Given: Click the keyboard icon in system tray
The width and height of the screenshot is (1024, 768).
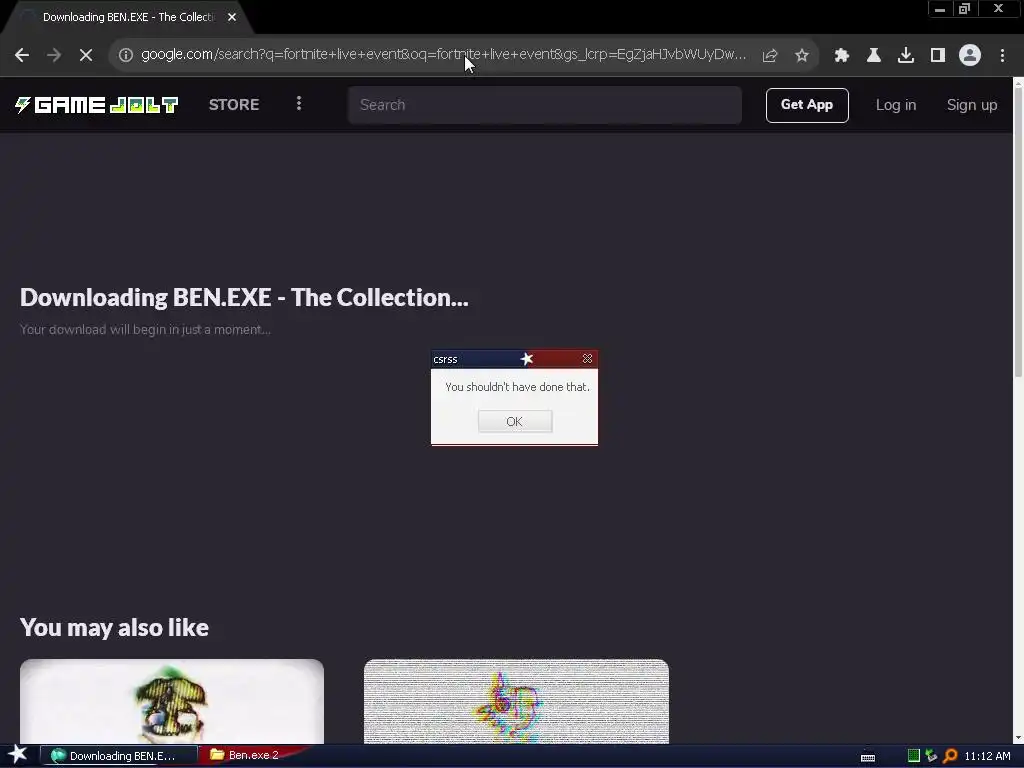Looking at the screenshot, I should tap(868, 756).
